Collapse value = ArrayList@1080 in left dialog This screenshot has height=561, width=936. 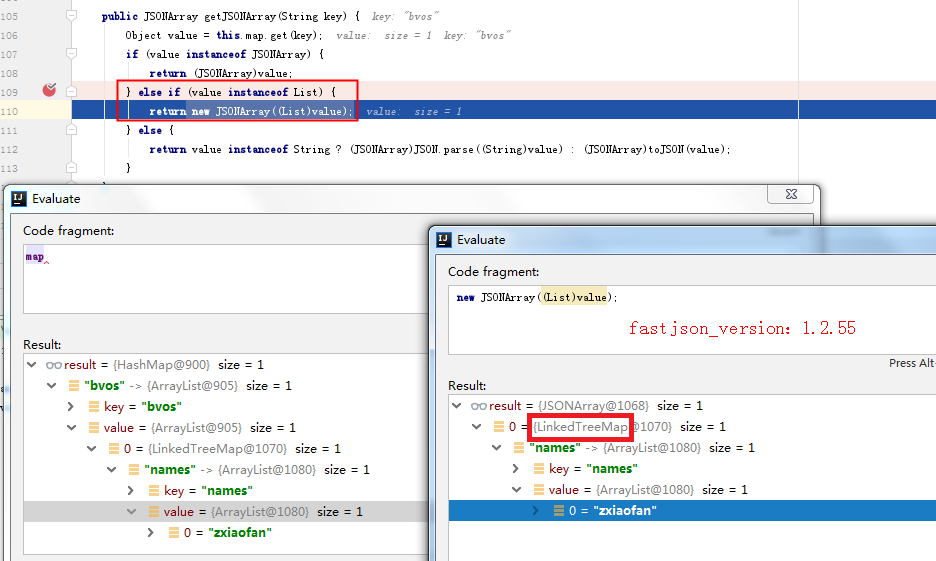click(132, 511)
